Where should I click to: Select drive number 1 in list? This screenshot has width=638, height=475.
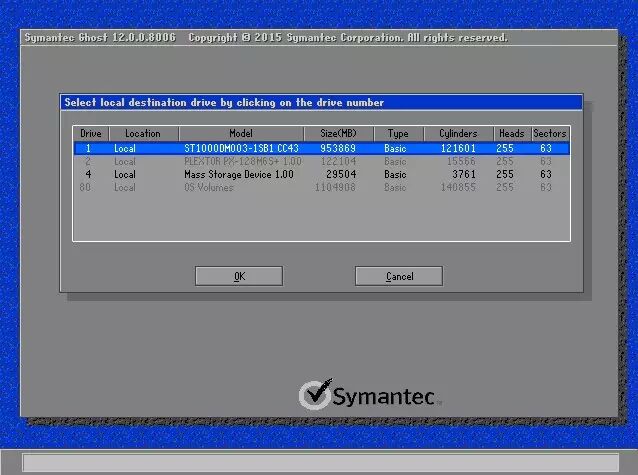[x=88, y=148]
